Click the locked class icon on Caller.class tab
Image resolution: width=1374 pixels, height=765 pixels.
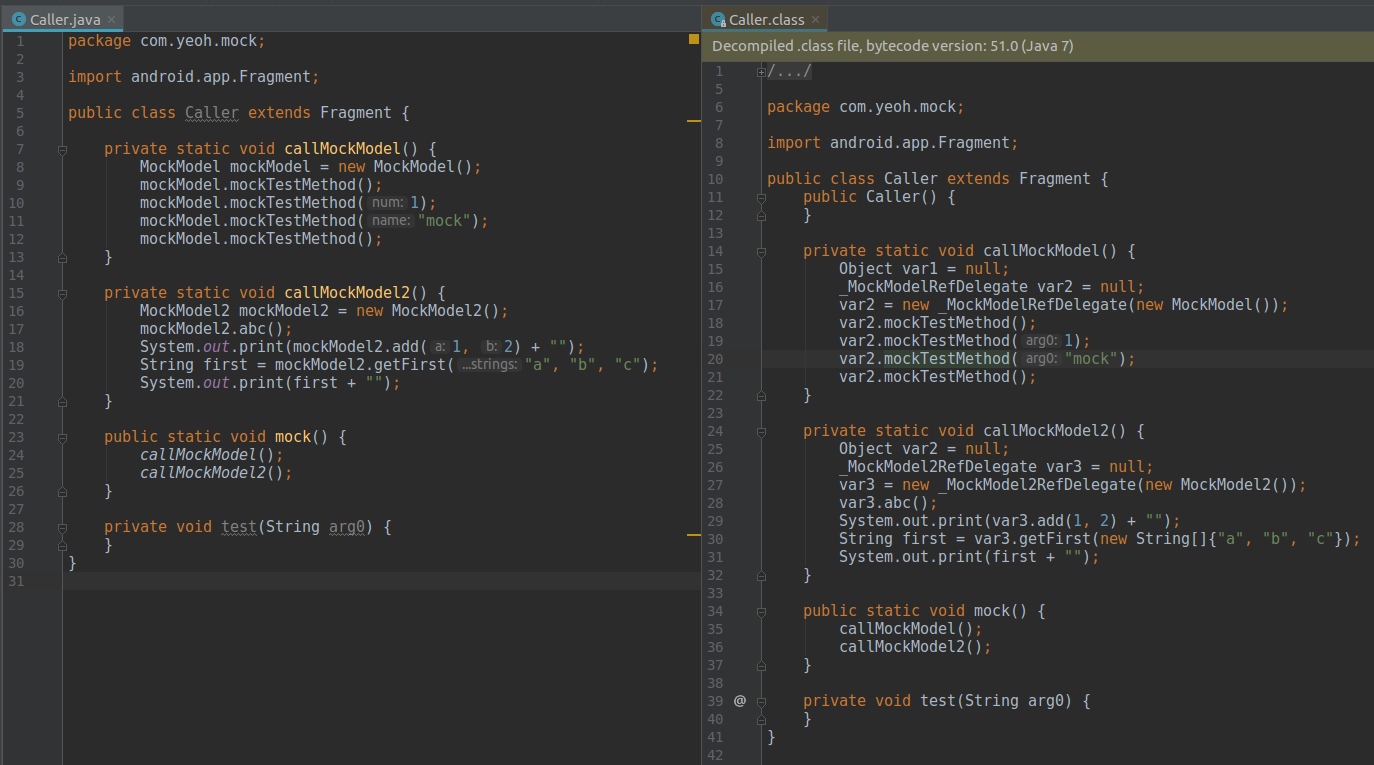pos(718,20)
